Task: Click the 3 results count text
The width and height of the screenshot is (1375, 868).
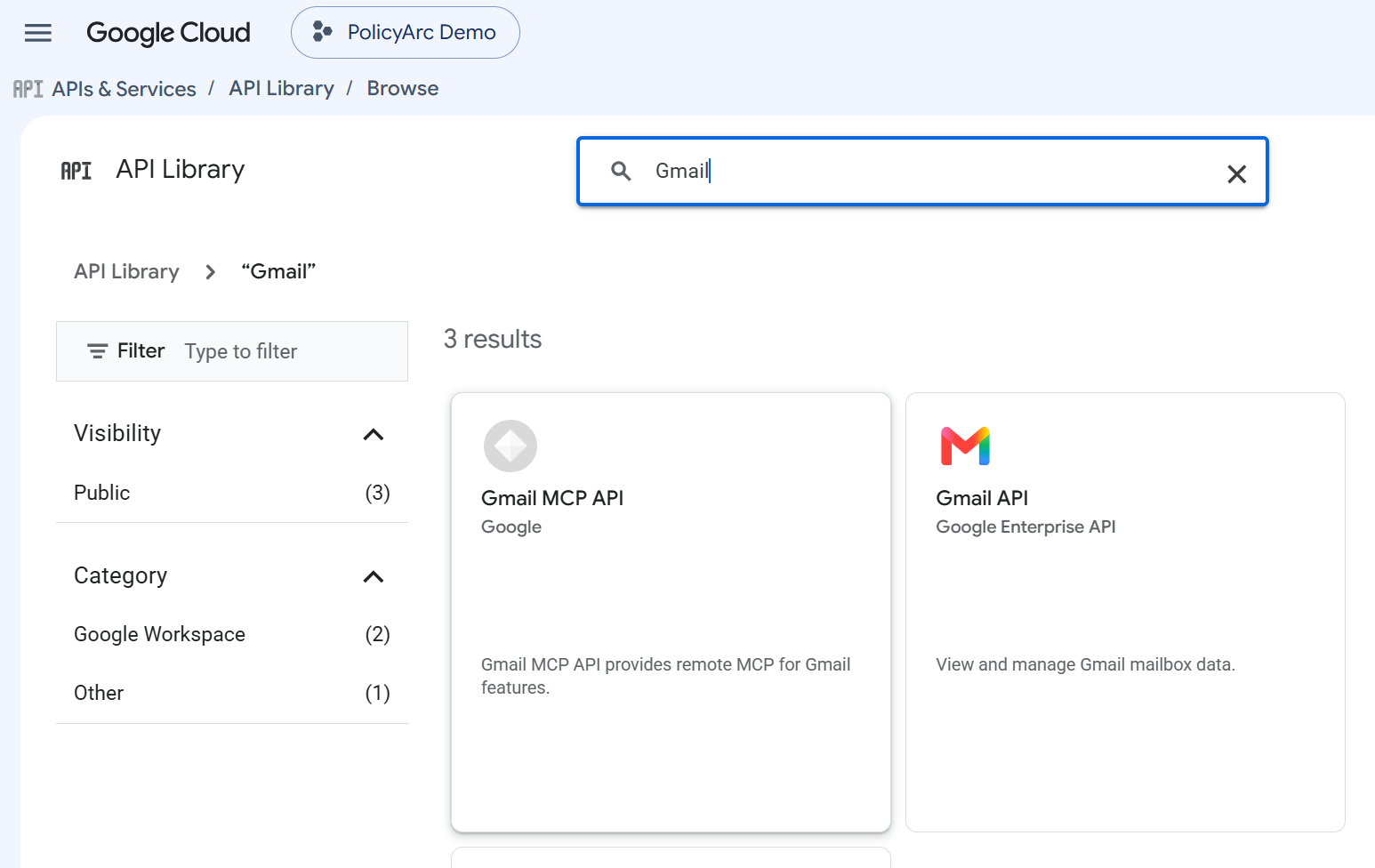Action: coord(493,339)
